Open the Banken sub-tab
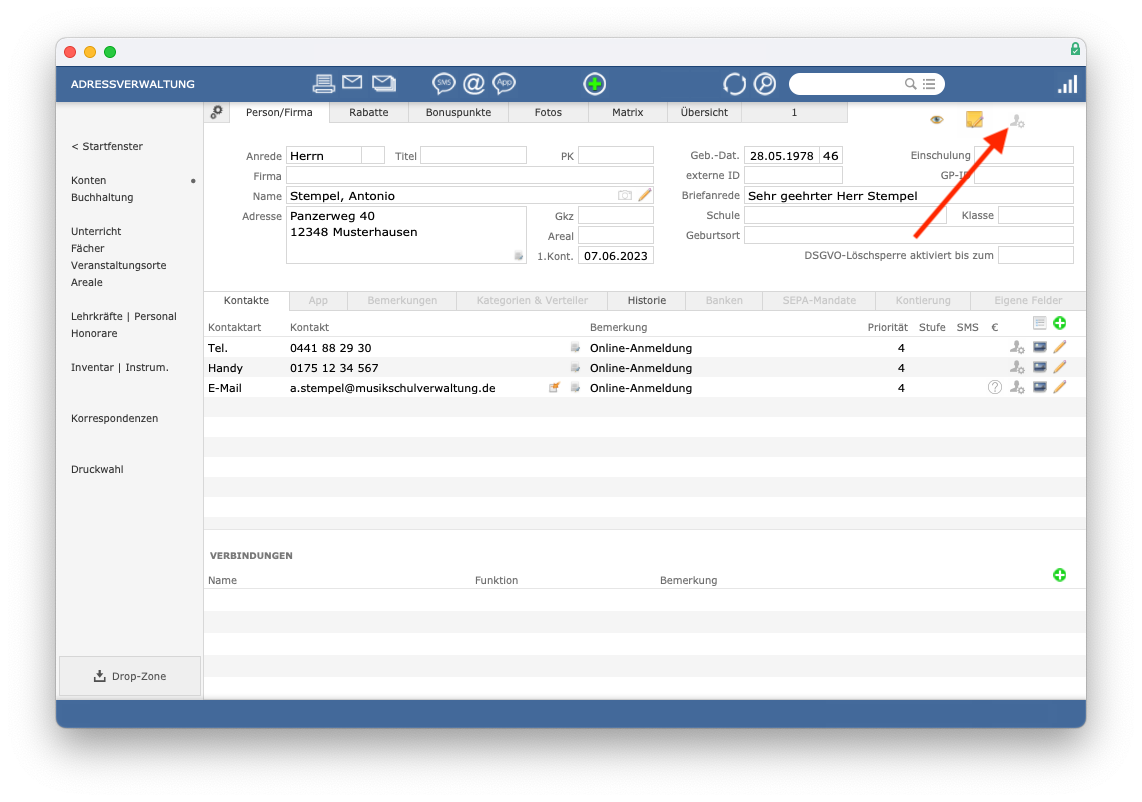 tap(724, 300)
